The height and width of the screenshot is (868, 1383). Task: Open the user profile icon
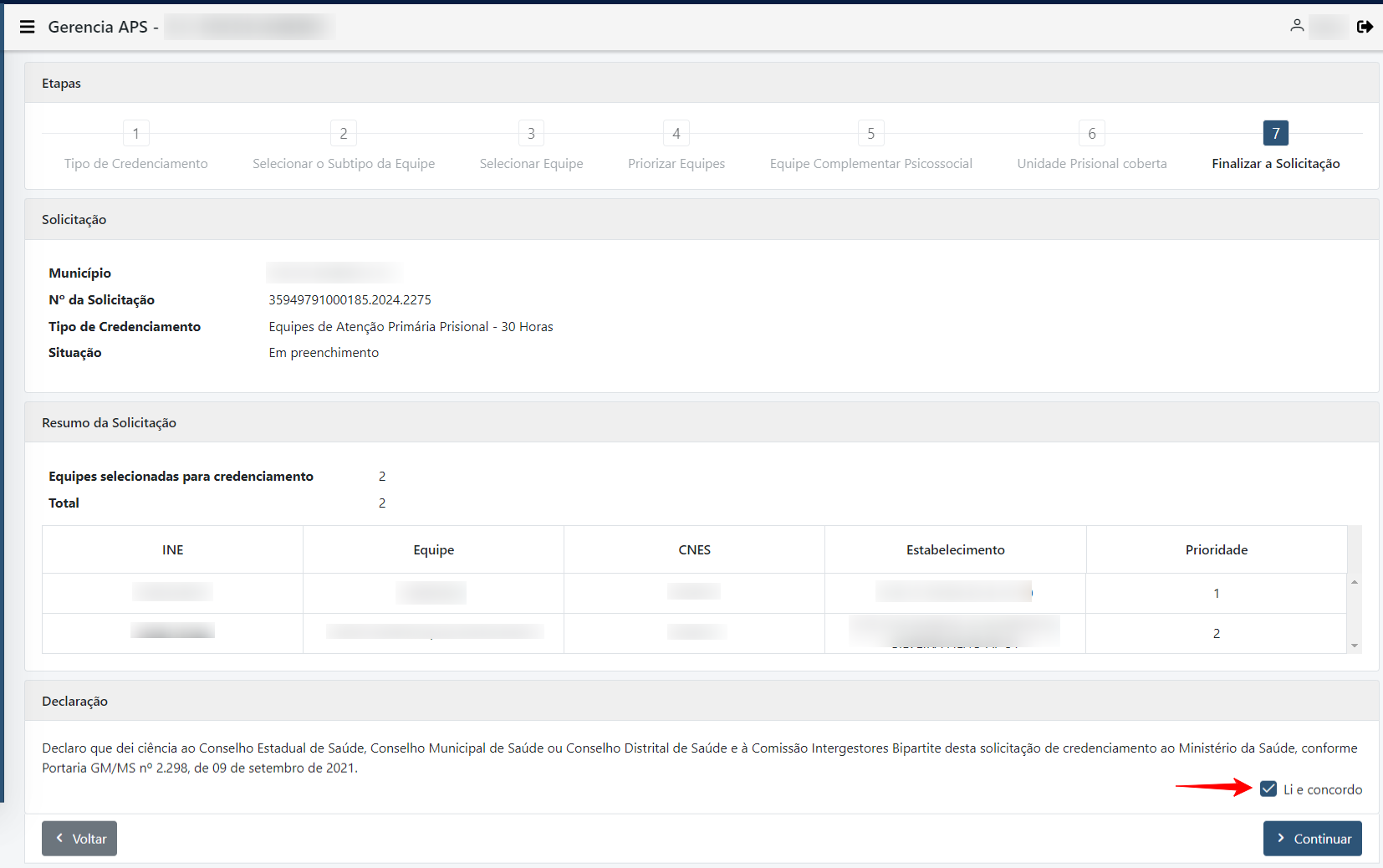[x=1297, y=26]
